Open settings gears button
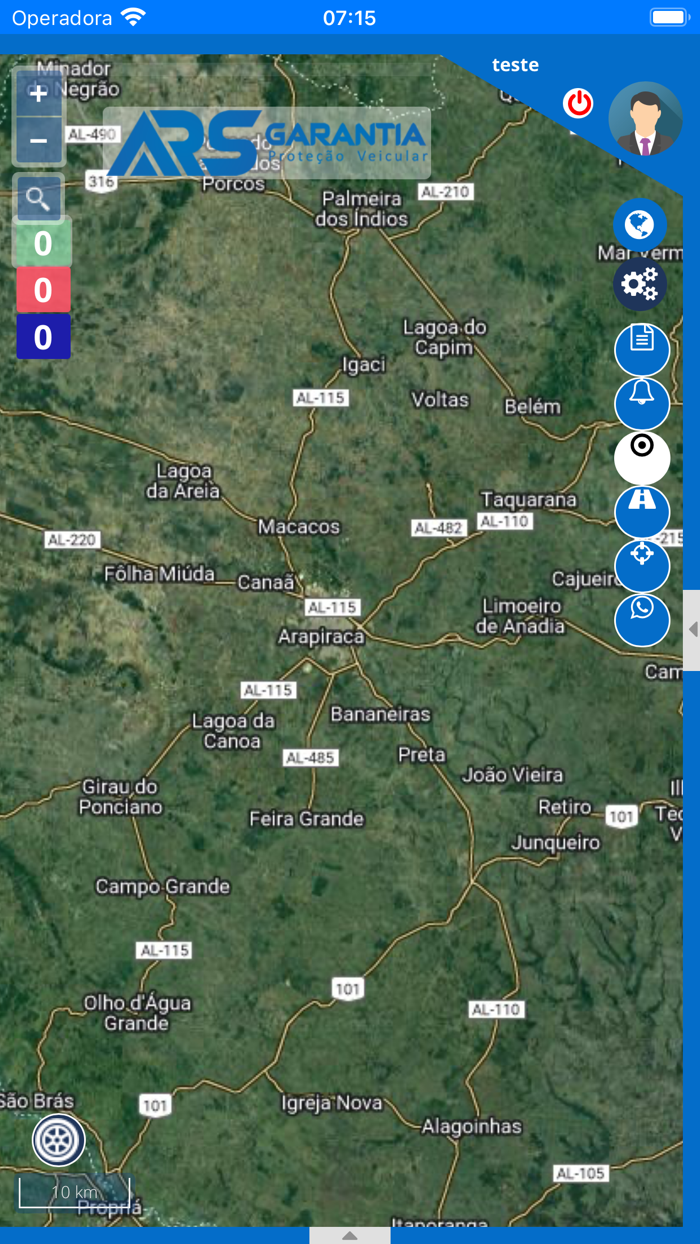Image resolution: width=700 pixels, height=1244 pixels. tap(640, 285)
